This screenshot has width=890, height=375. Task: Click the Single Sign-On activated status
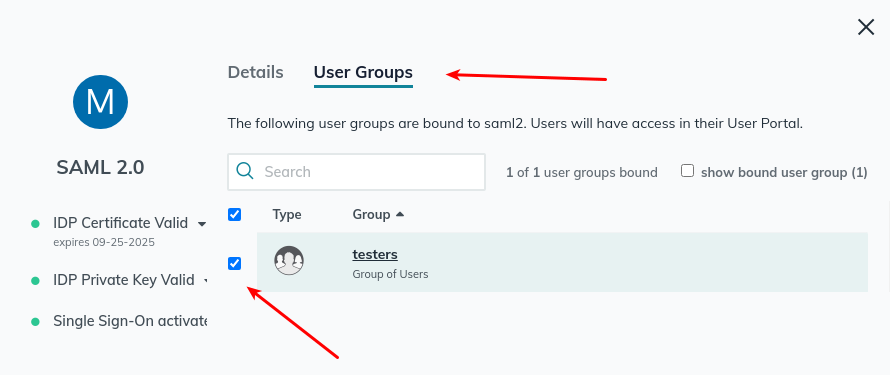(130, 321)
